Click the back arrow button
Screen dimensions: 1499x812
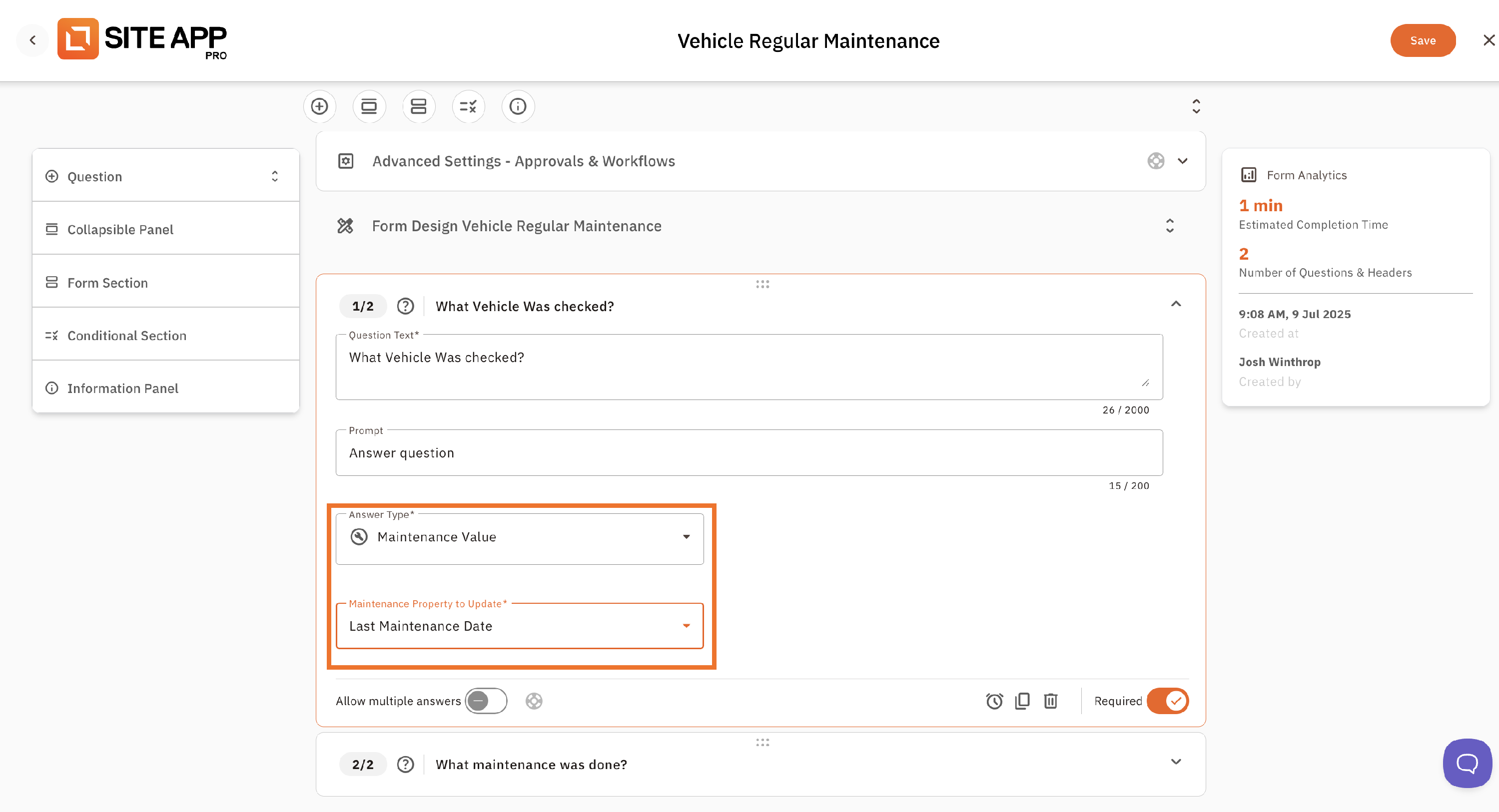32,40
